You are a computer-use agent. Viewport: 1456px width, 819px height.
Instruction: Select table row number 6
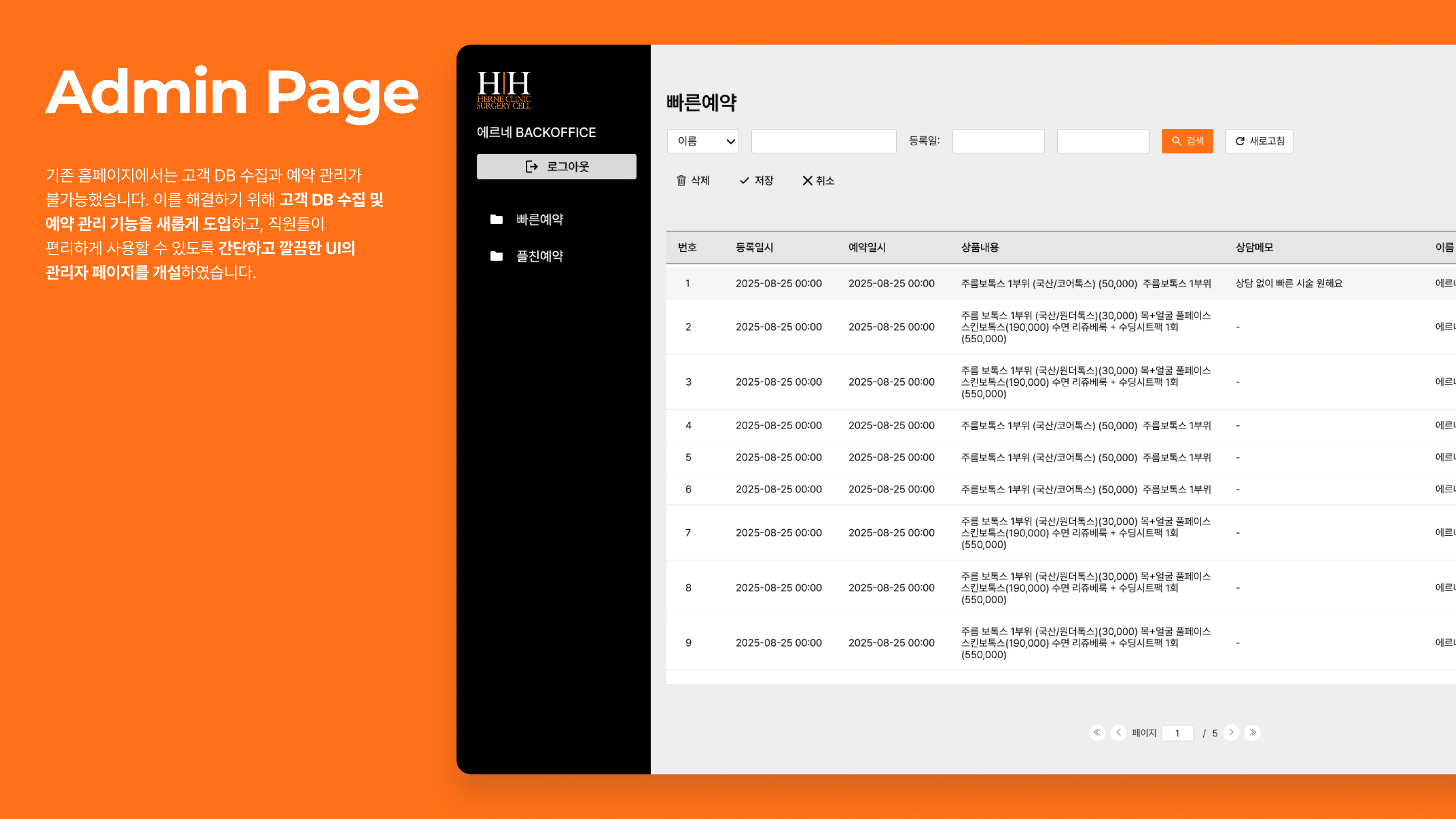point(1061,489)
